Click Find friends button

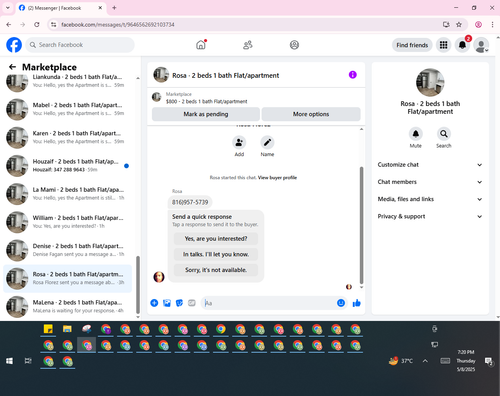[x=412, y=45]
